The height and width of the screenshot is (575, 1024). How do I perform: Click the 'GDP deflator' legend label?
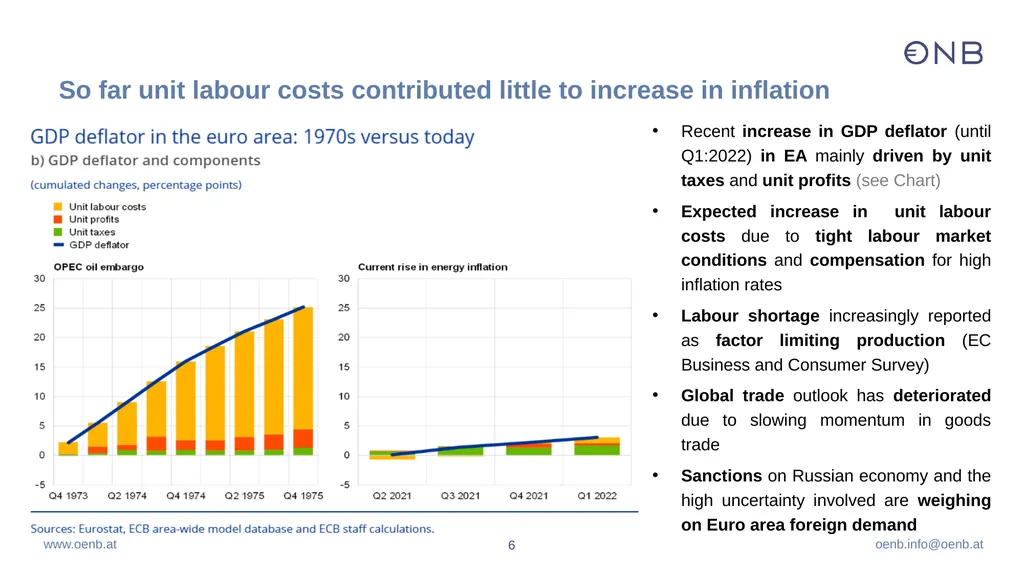tap(99, 245)
